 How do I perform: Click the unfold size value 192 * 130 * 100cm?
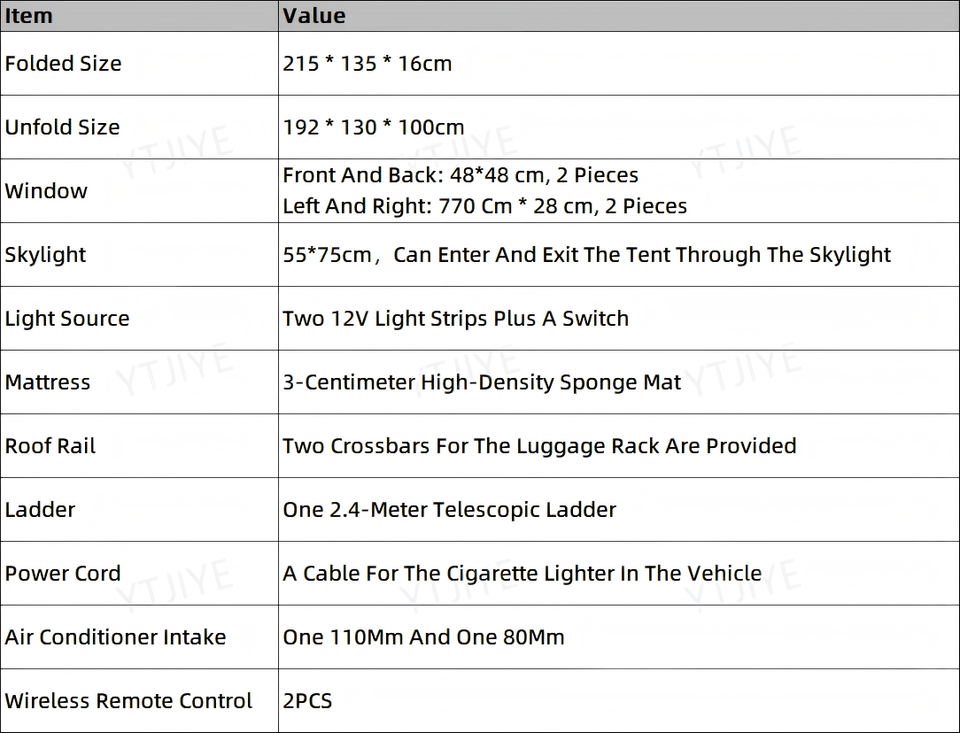(373, 128)
